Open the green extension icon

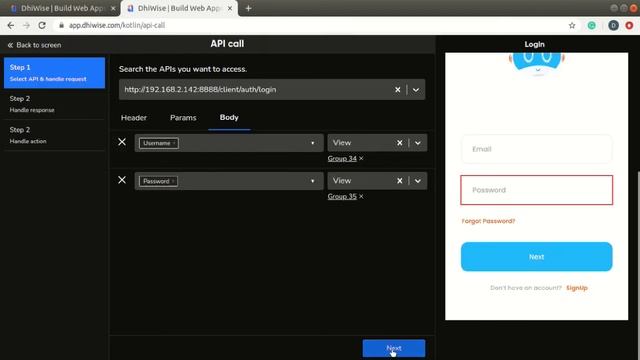tap(591, 25)
